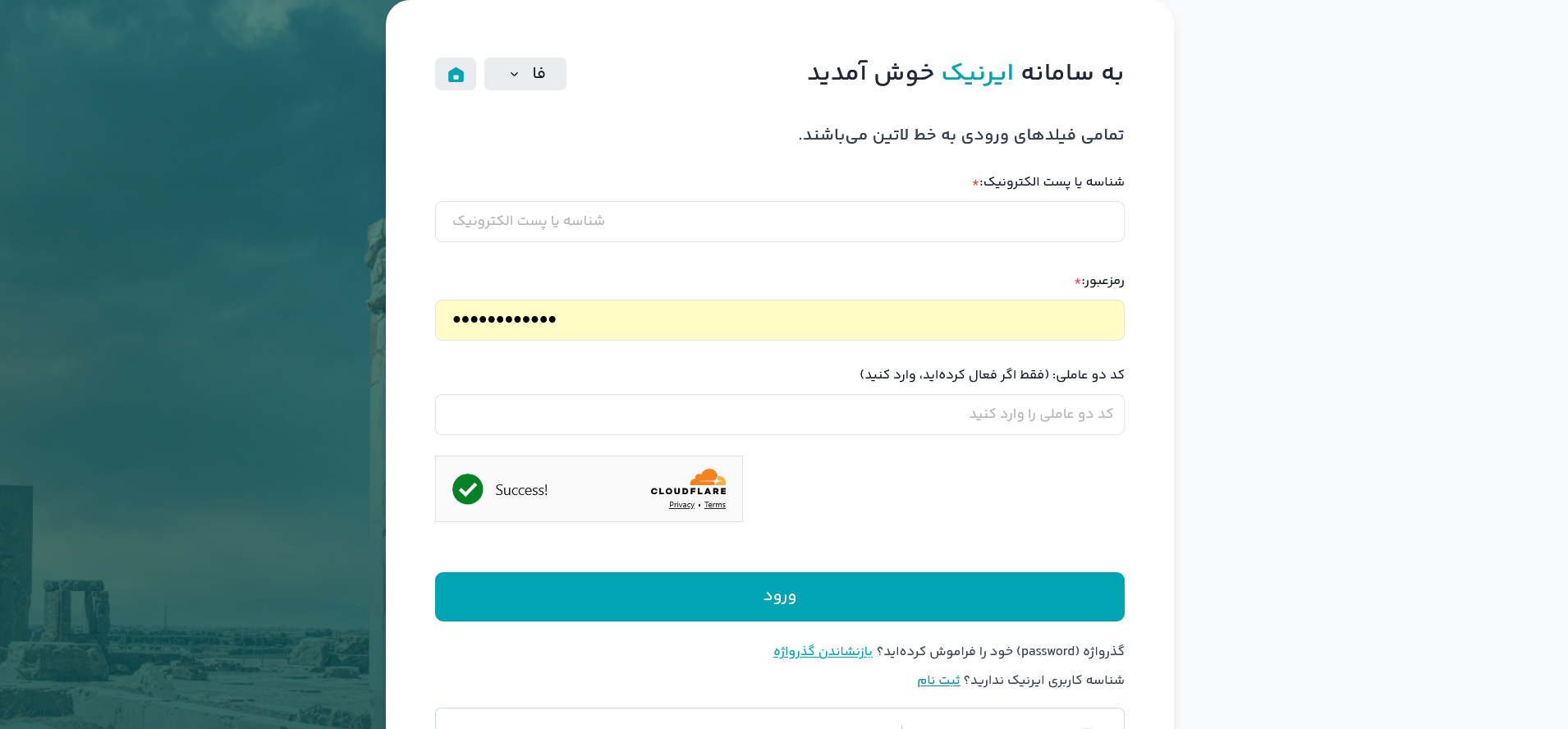Screen dimensions: 1568x729
Task: Select the two-factor code input box
Action: pos(779,415)
